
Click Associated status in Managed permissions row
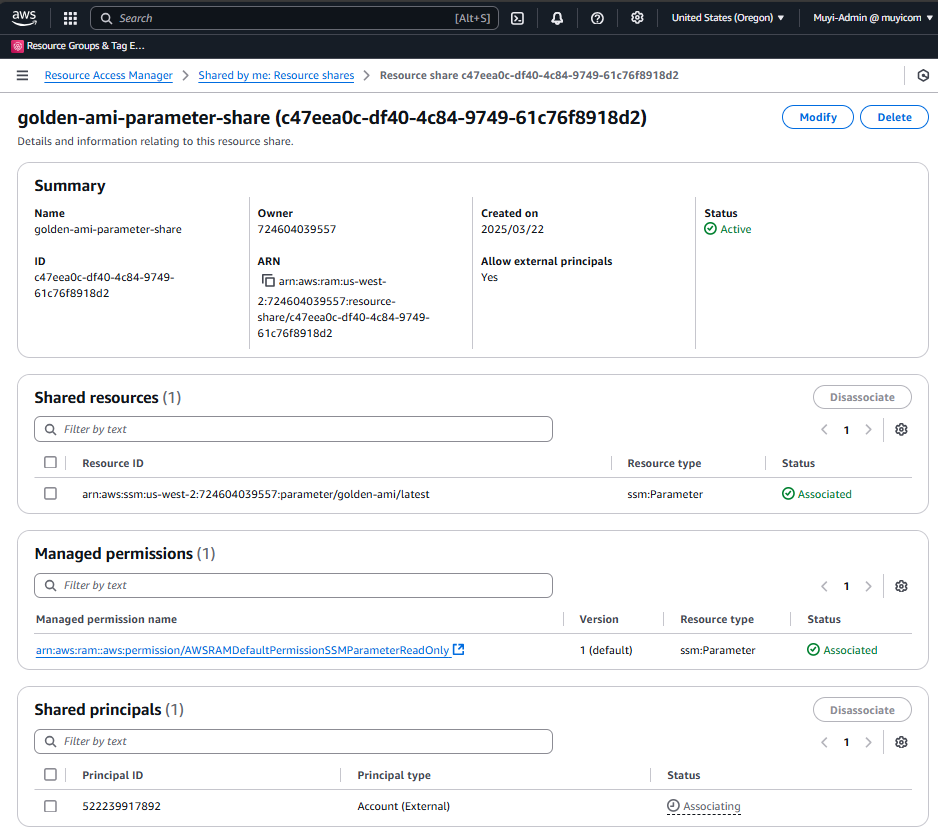click(842, 650)
